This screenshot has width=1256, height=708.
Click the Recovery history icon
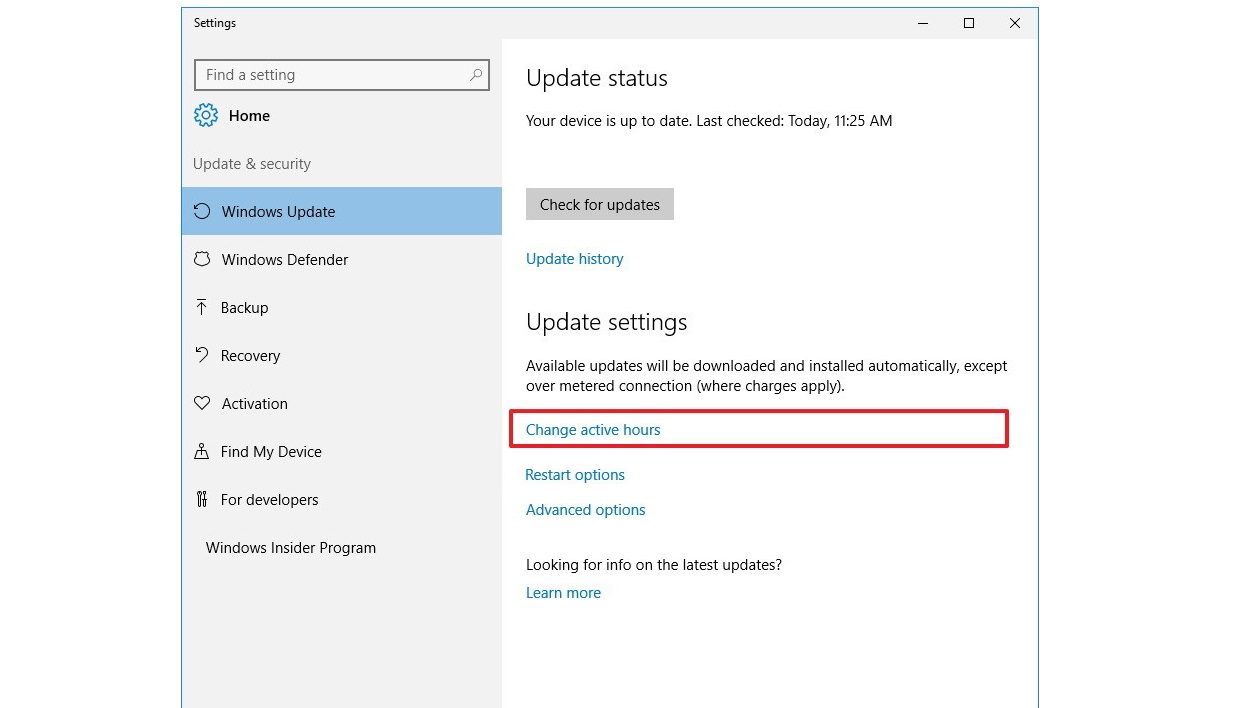coord(202,355)
